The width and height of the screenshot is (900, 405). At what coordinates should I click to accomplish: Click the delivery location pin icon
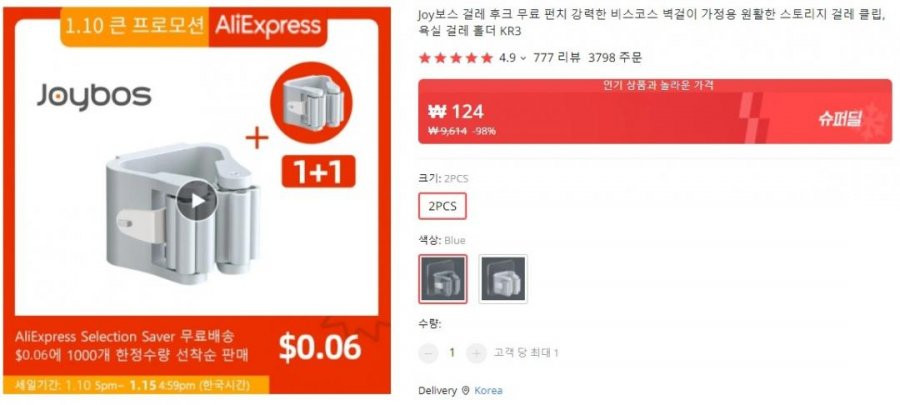(465, 391)
